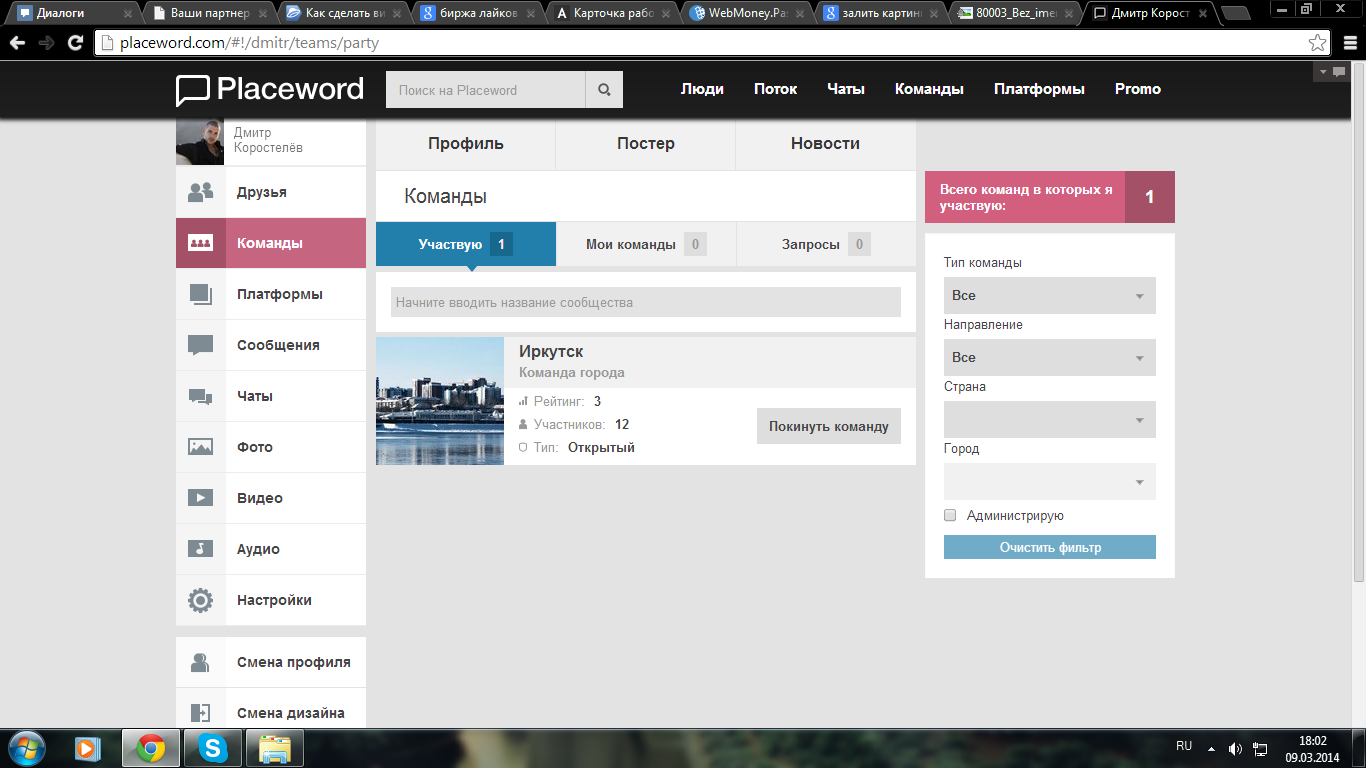Open the Фото picture icon
Screen dimensions: 1366x768
point(201,447)
